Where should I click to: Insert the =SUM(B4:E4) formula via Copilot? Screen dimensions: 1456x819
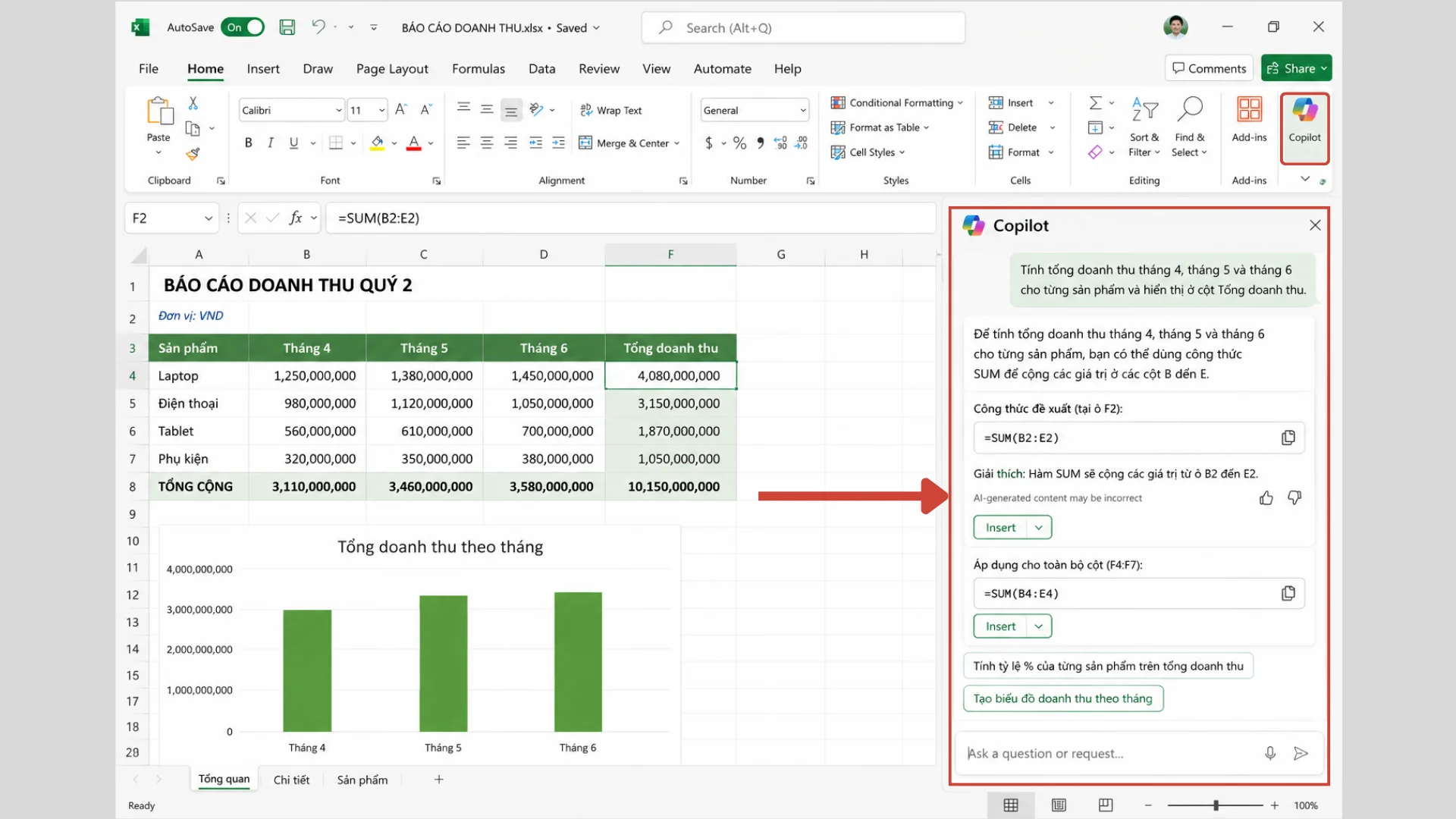(1000, 626)
